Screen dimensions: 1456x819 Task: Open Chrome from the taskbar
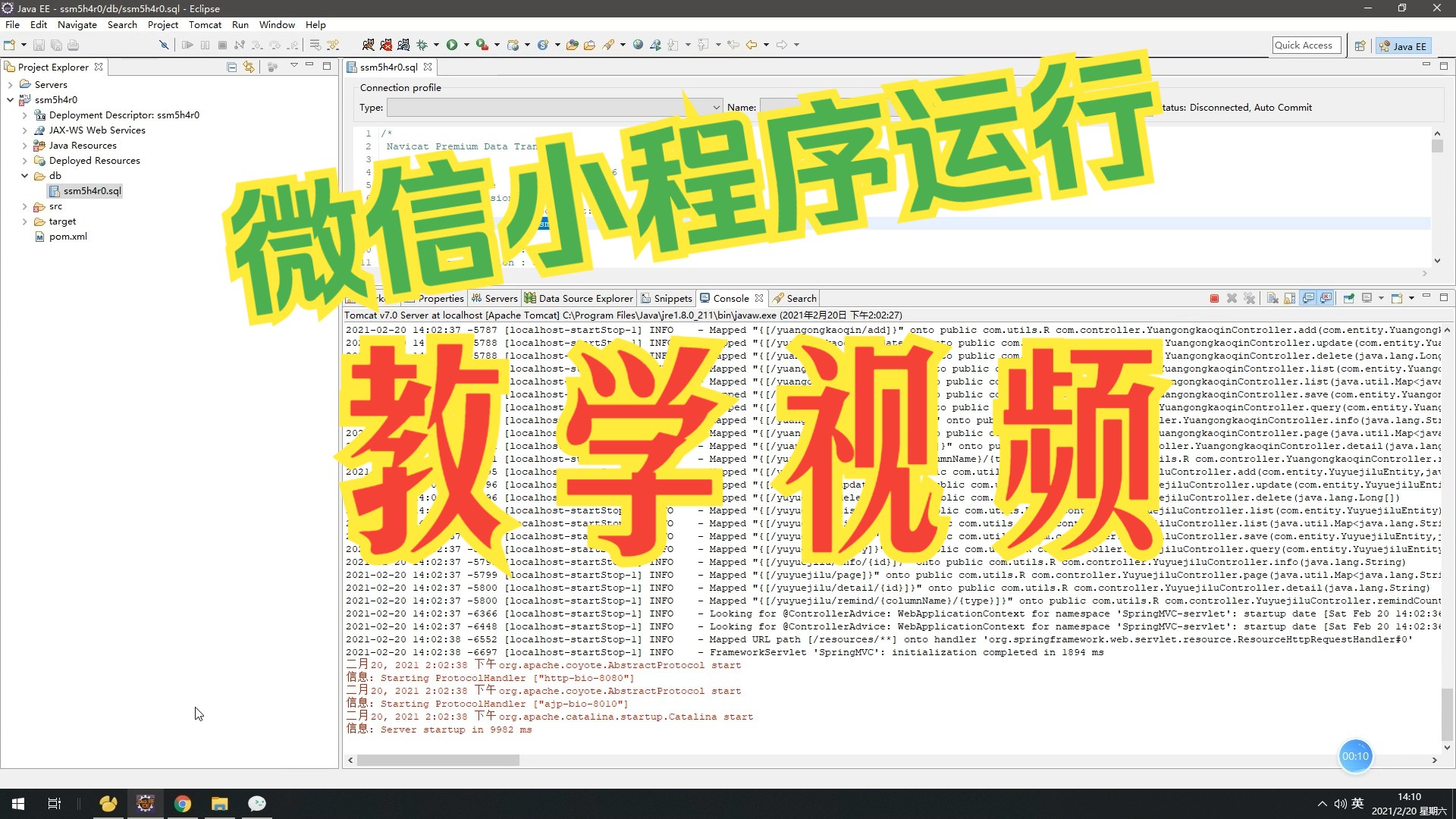pyautogui.click(x=182, y=803)
